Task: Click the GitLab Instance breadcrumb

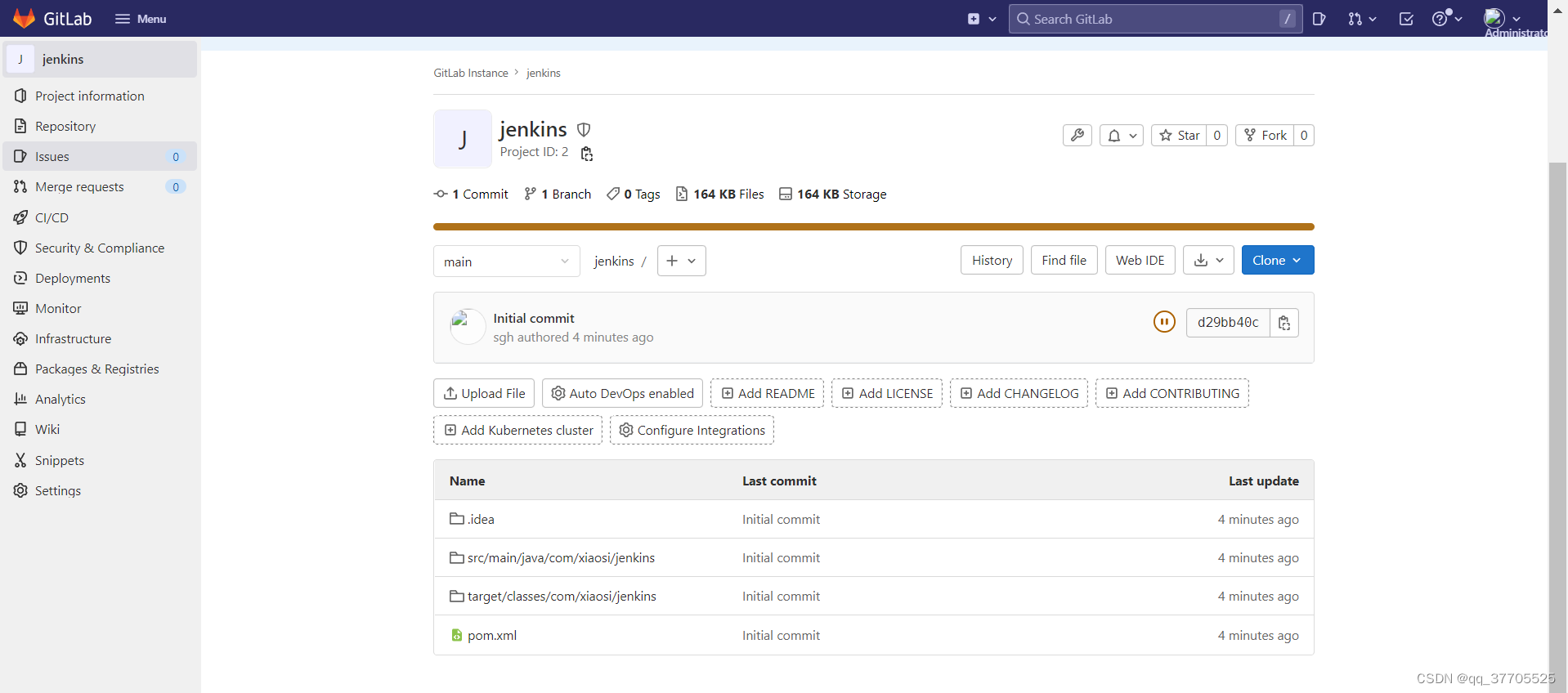Action: click(471, 73)
